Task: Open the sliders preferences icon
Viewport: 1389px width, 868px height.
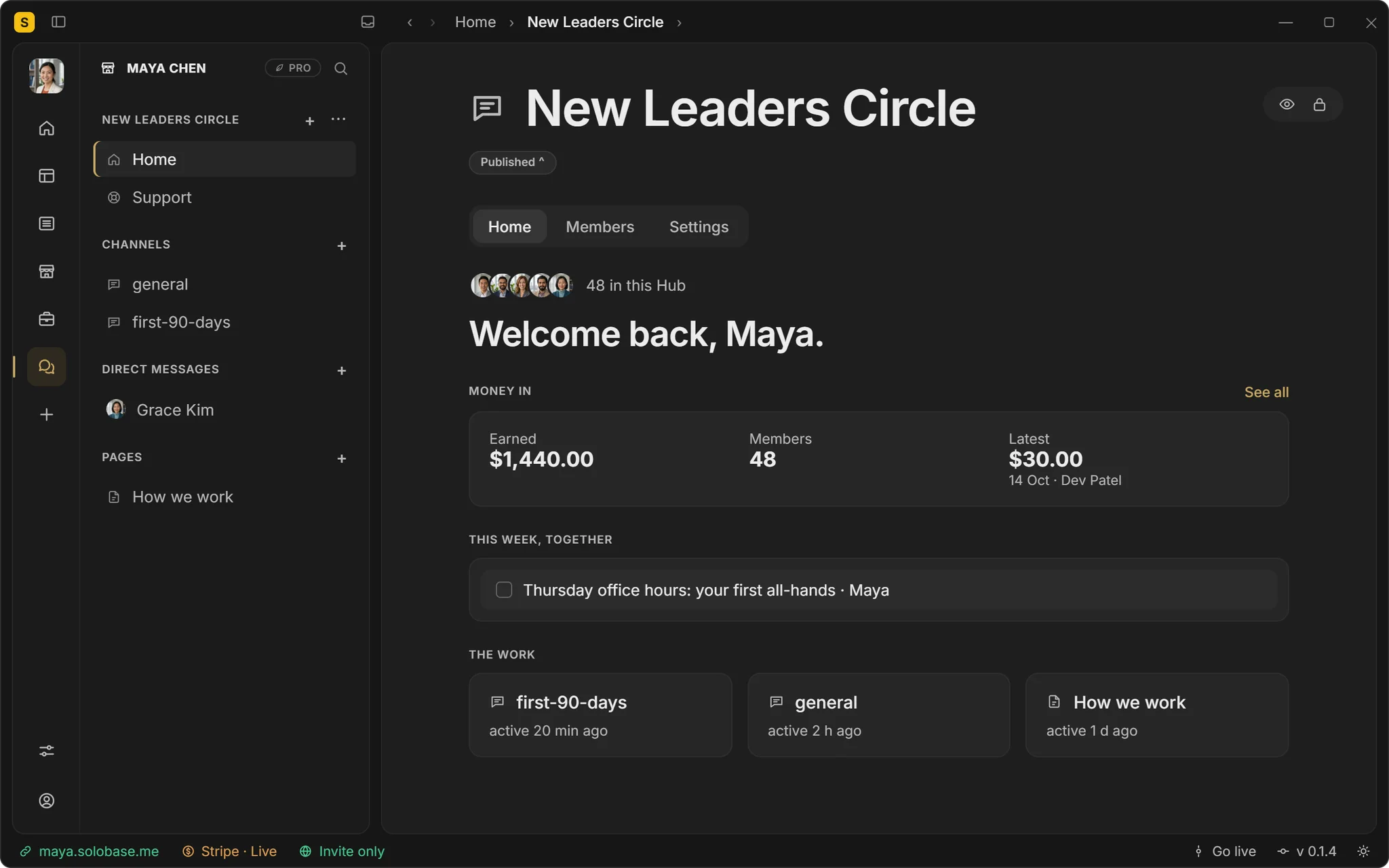Action: click(x=47, y=751)
